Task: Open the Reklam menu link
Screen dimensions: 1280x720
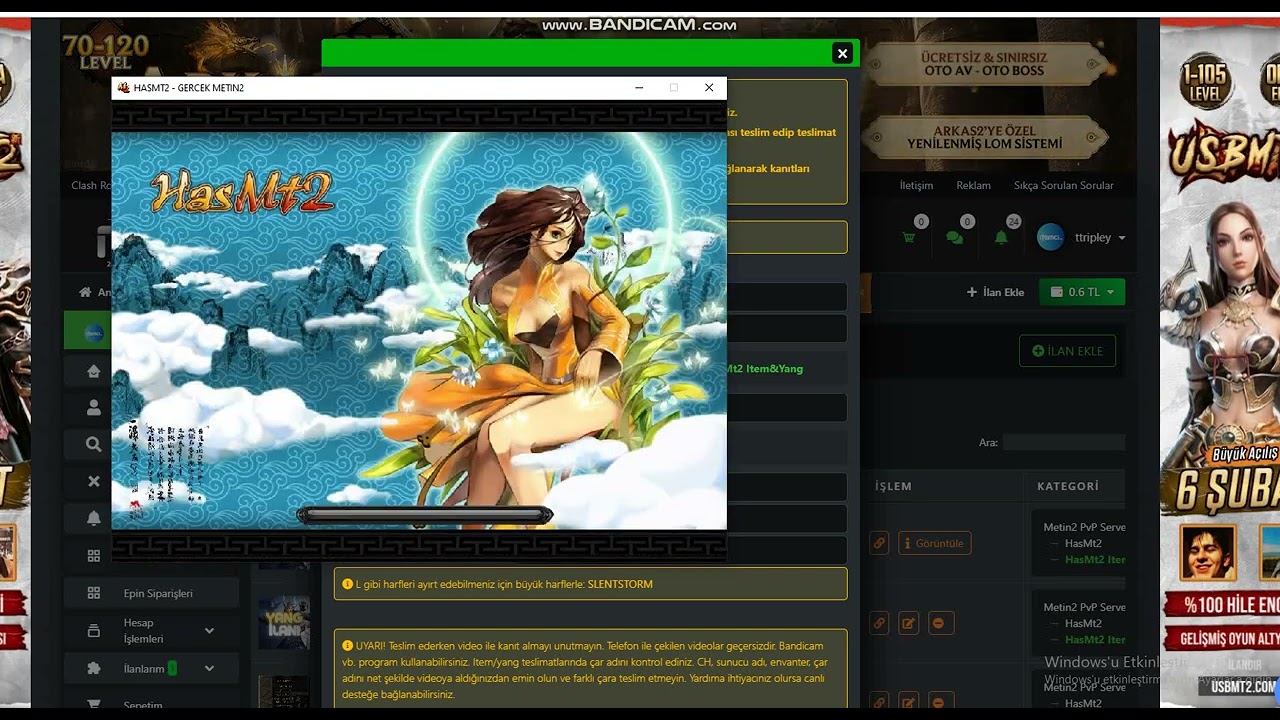Action: coord(973,185)
